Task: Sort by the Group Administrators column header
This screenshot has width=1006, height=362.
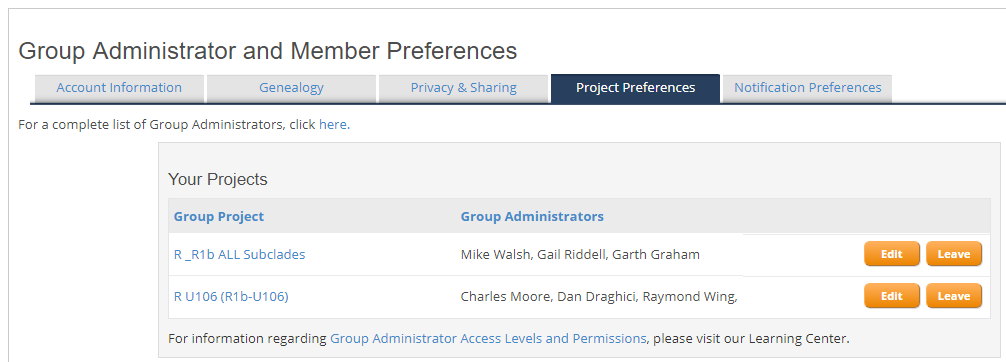Action: [532, 216]
